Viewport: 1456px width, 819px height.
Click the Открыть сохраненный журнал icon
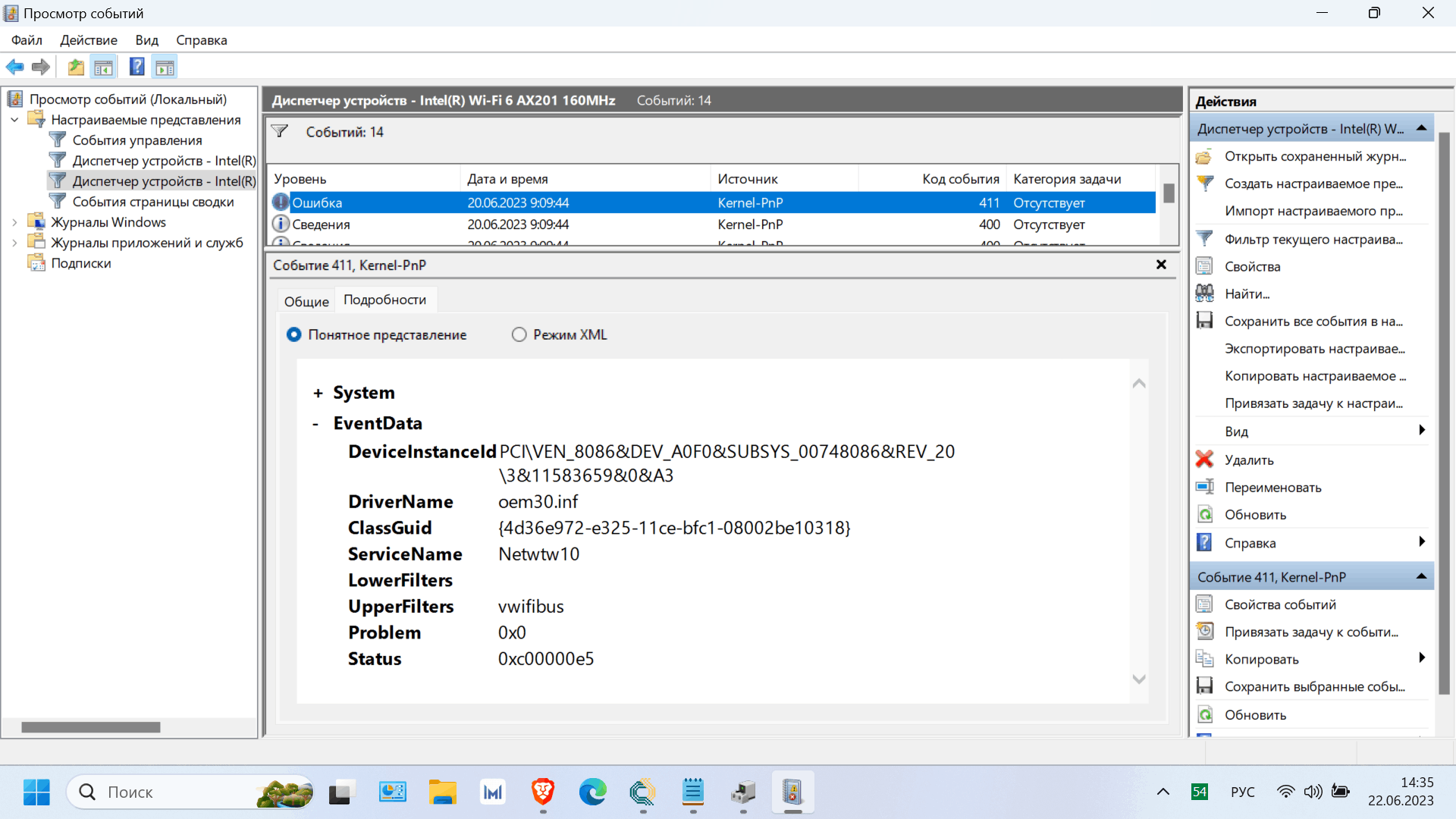(1204, 156)
